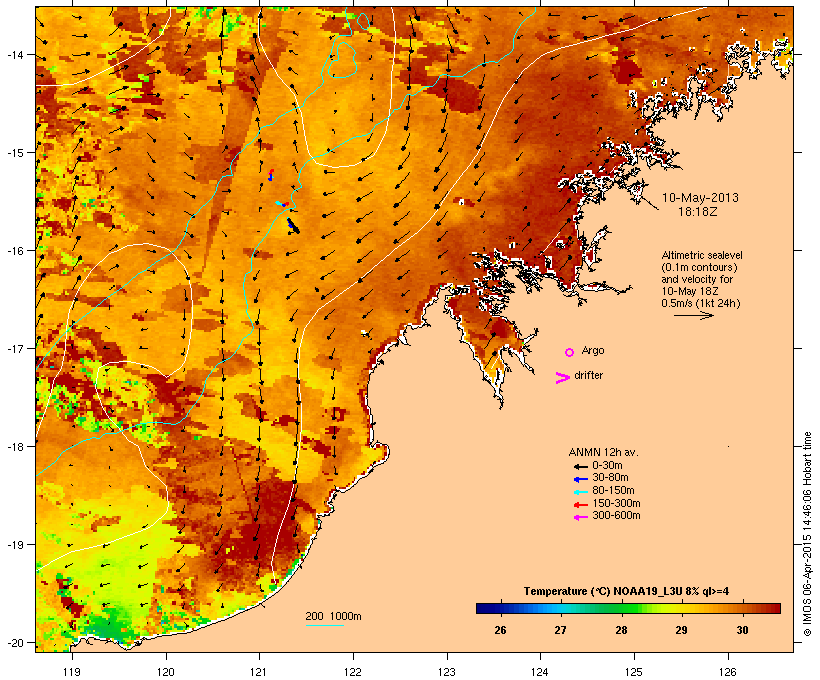Click the magenta drifter arrowhead symbol
This screenshot has height=680, width=820.
[562, 378]
